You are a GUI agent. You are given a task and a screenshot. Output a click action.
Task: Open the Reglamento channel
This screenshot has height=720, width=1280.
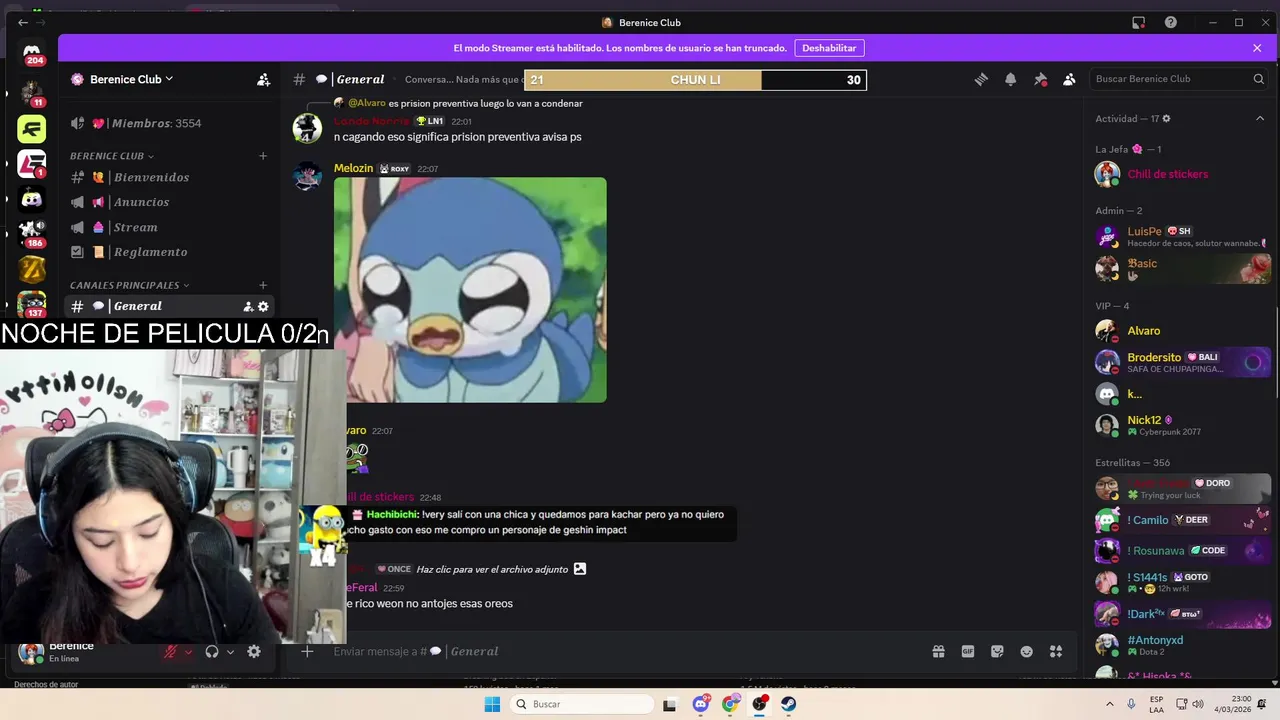point(168,252)
